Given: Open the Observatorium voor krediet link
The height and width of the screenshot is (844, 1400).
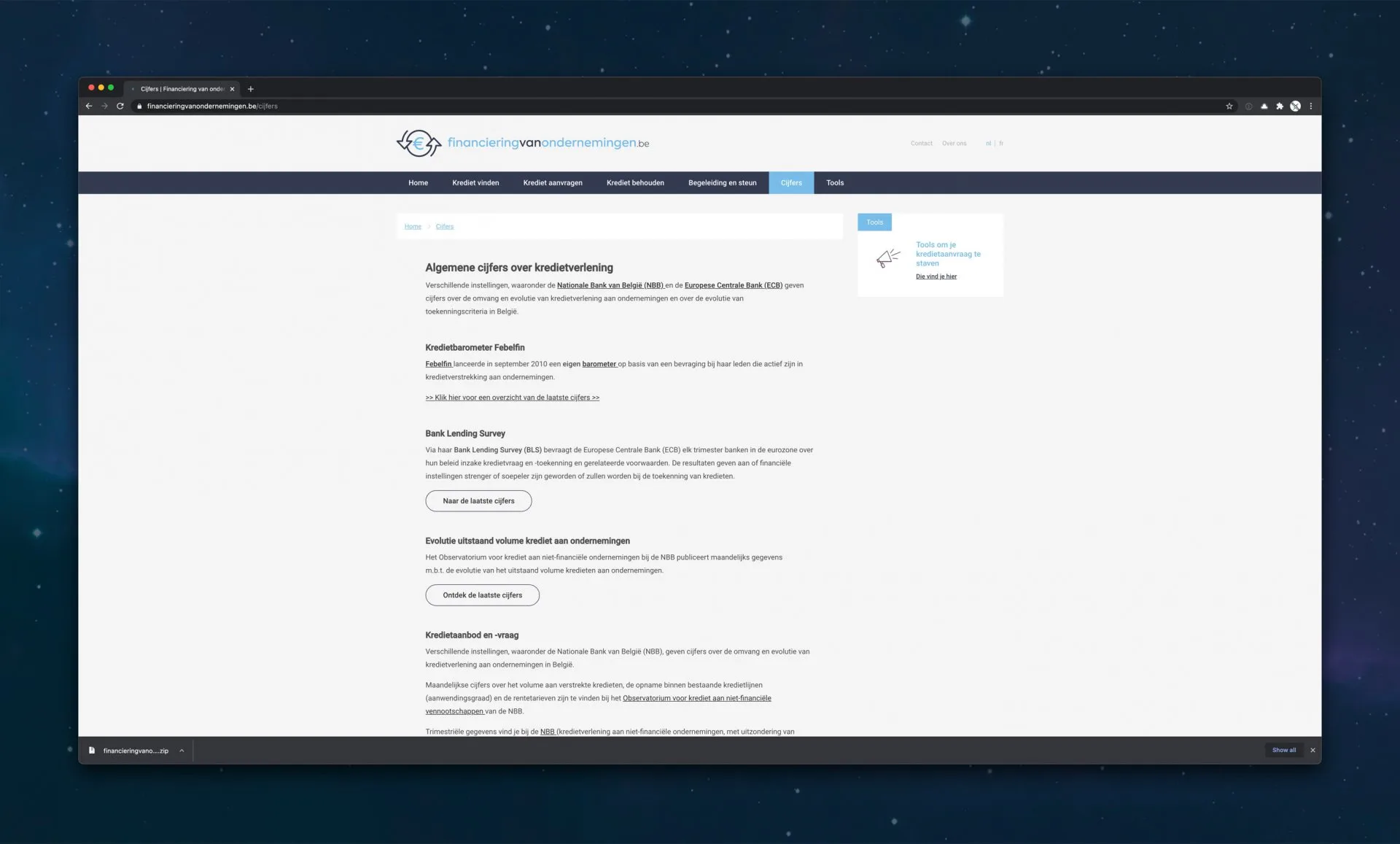Looking at the screenshot, I should (598, 705).
